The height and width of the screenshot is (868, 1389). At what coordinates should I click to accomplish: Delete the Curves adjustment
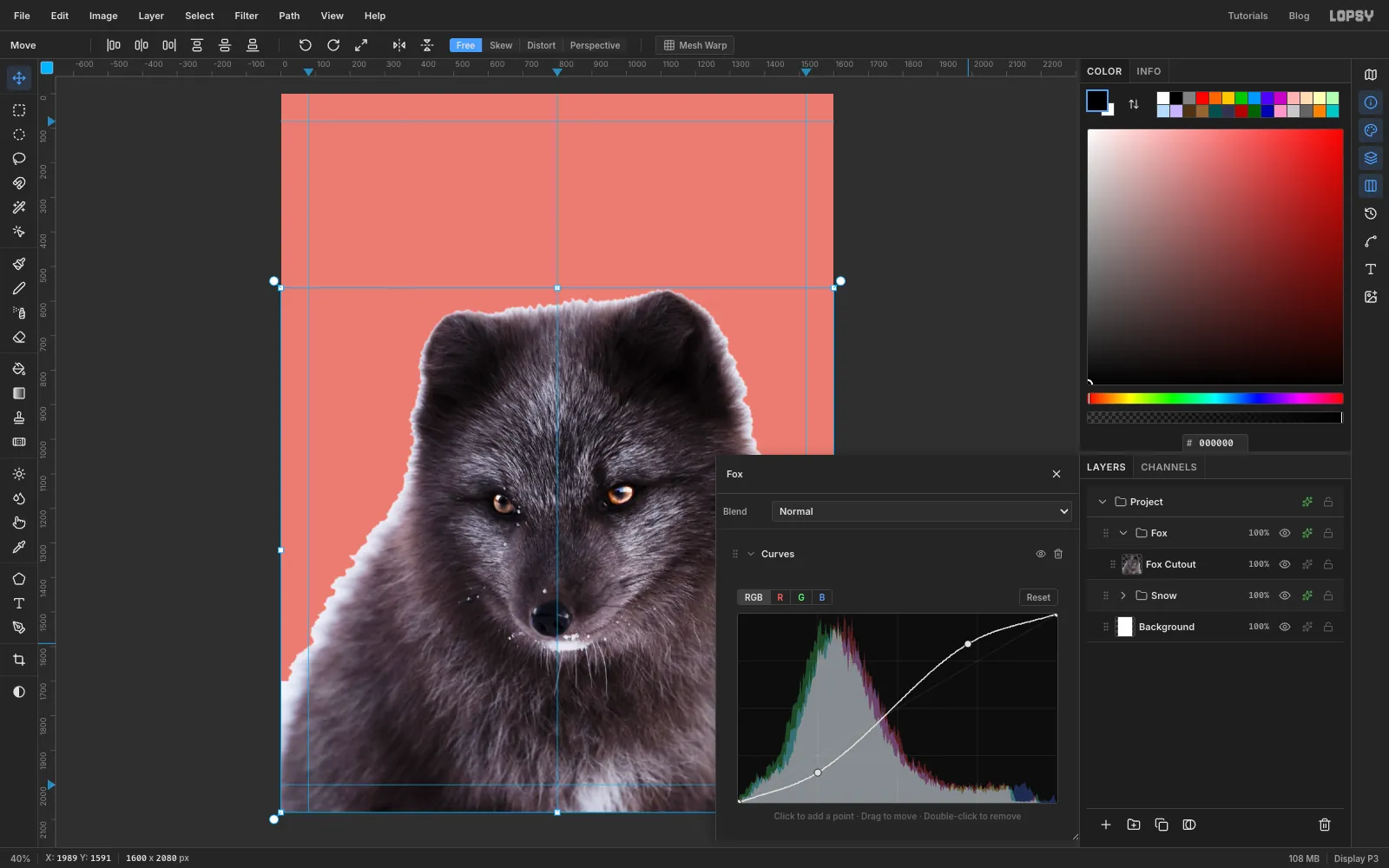[1058, 554]
